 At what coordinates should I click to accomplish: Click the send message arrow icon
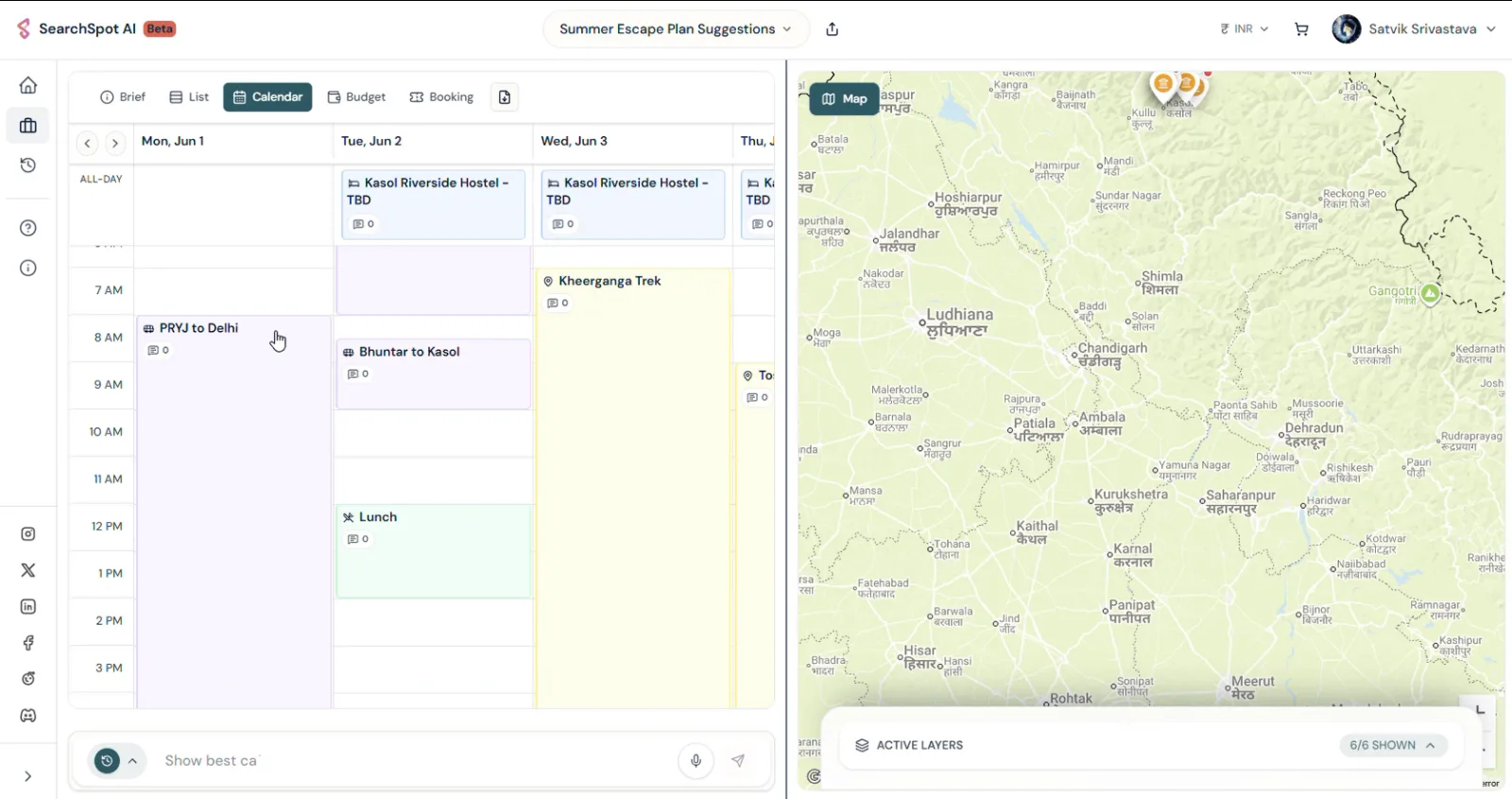tap(738, 760)
